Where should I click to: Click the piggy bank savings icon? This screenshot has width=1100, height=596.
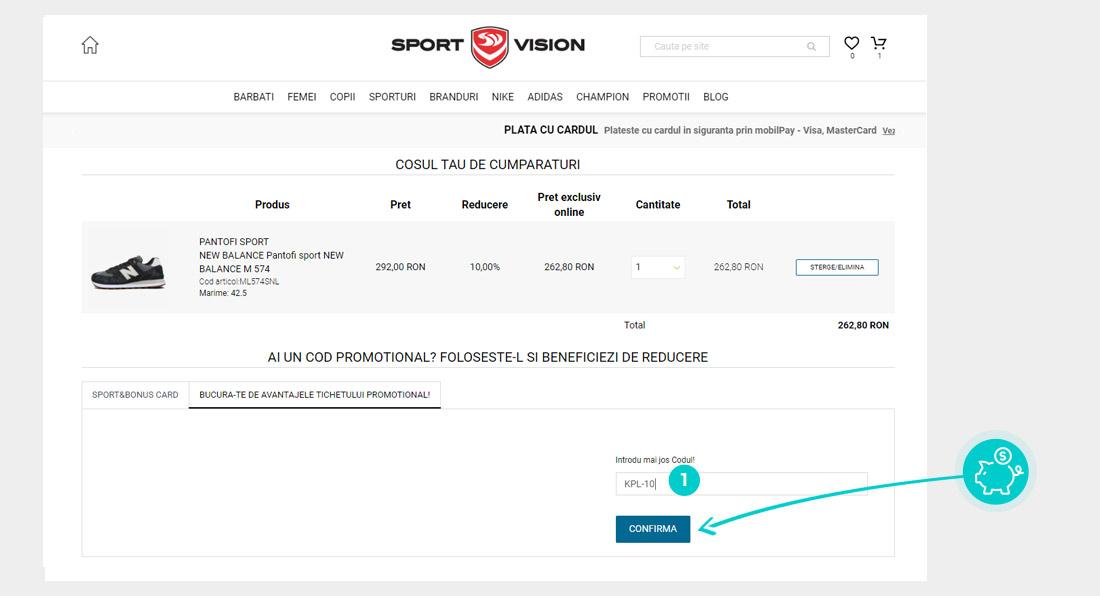point(995,471)
